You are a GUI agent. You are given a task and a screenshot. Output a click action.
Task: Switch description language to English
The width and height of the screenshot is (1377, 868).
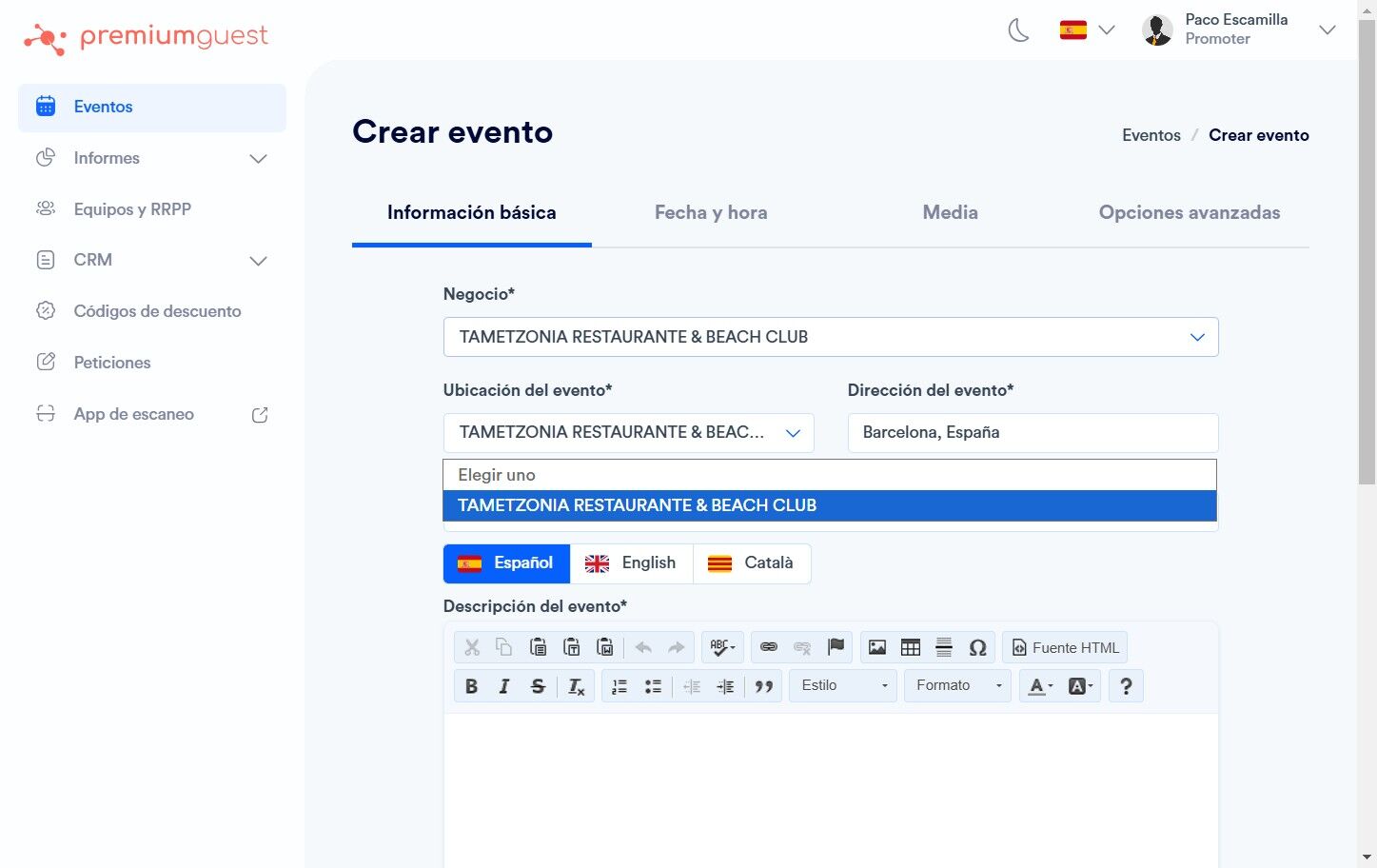pos(631,563)
